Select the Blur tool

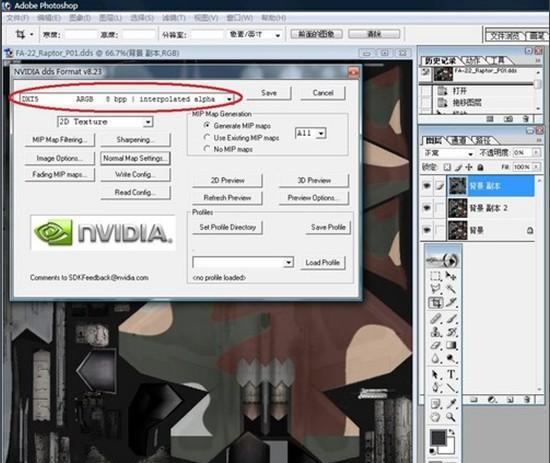click(435, 359)
